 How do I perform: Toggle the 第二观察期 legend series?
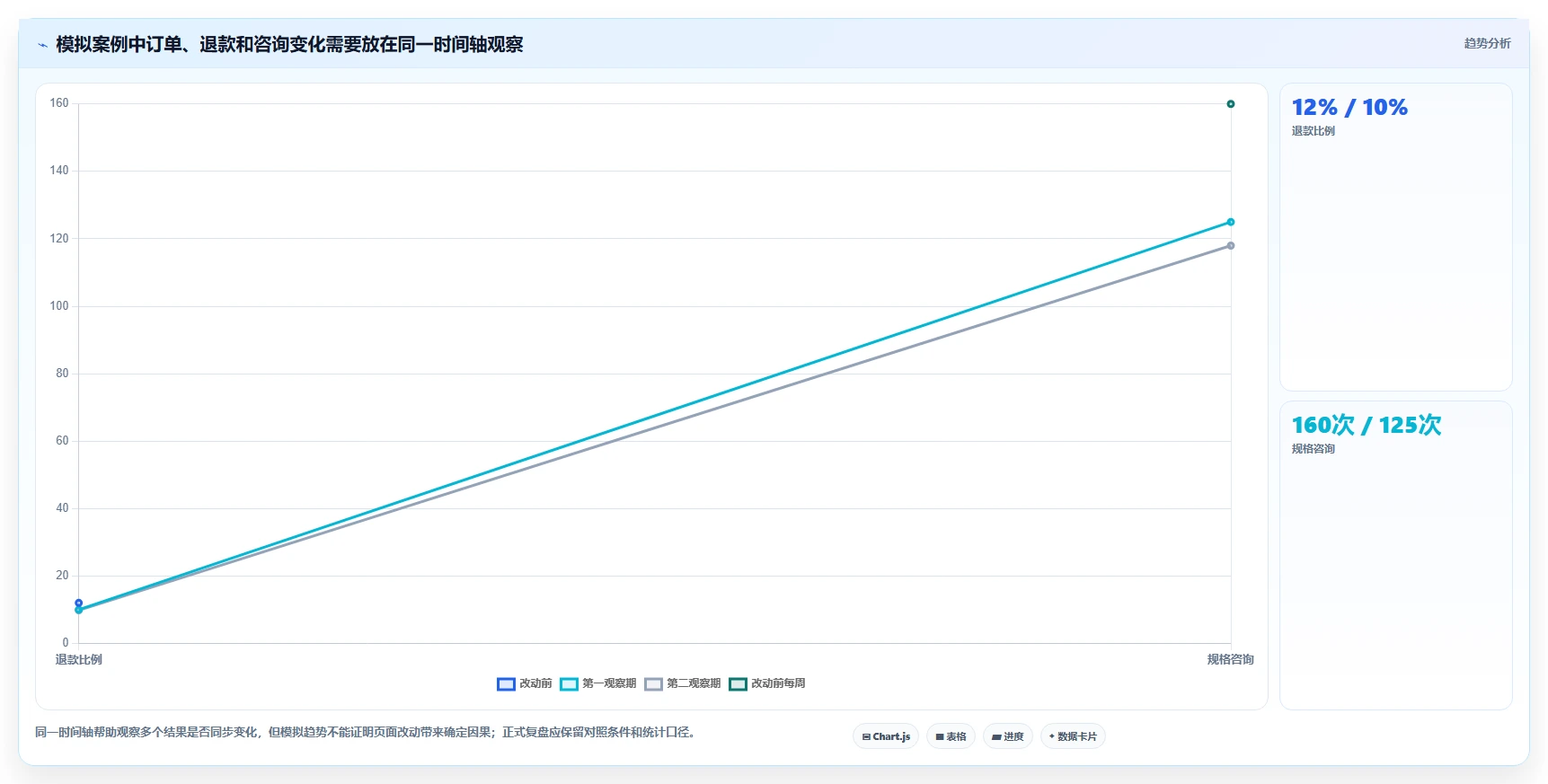tap(682, 683)
